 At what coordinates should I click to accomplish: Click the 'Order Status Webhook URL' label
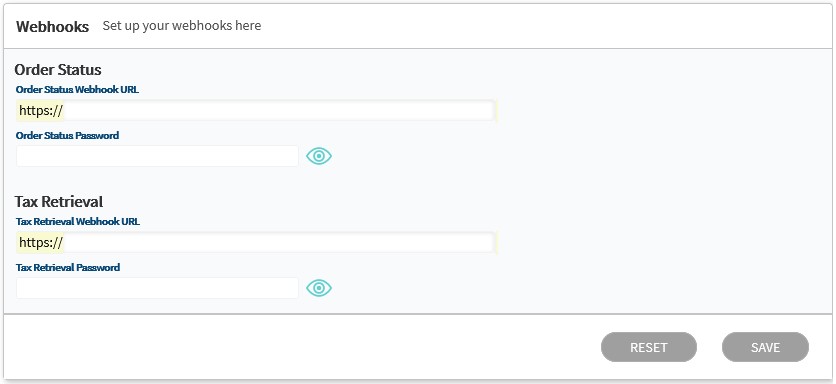point(77,90)
